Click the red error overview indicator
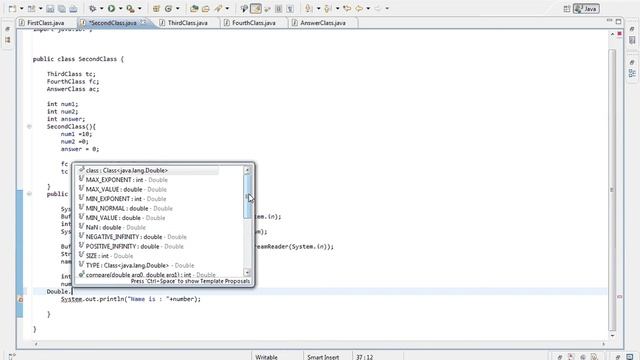The image size is (640, 360). 620,33
